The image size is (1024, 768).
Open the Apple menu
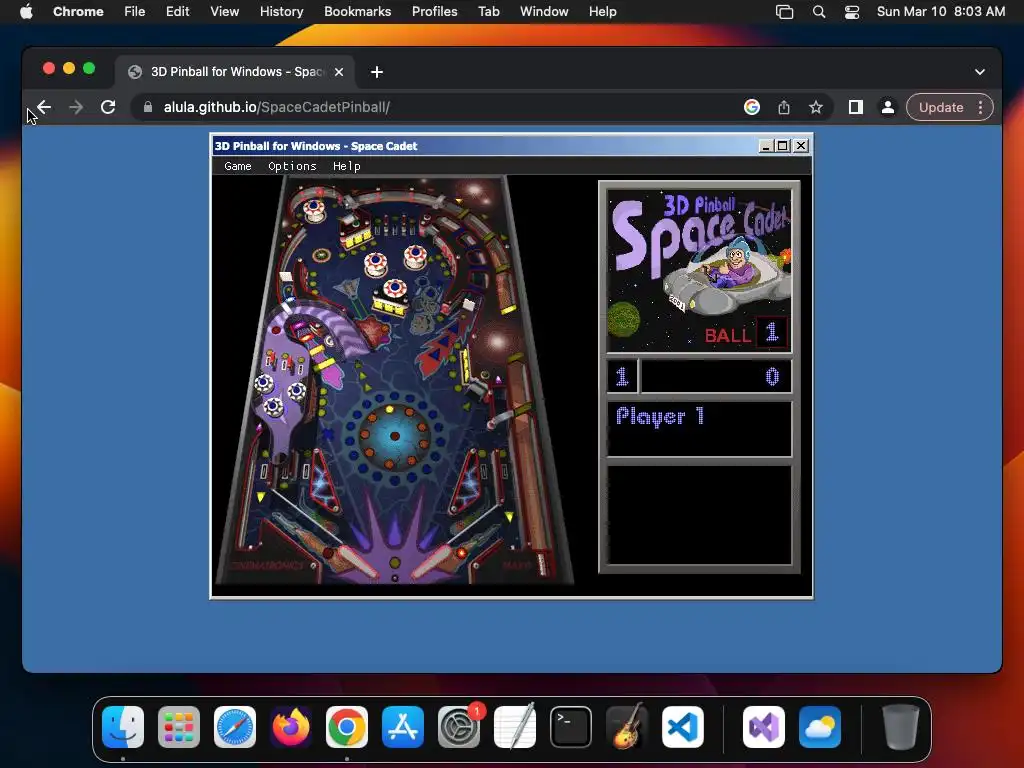pyautogui.click(x=26, y=11)
